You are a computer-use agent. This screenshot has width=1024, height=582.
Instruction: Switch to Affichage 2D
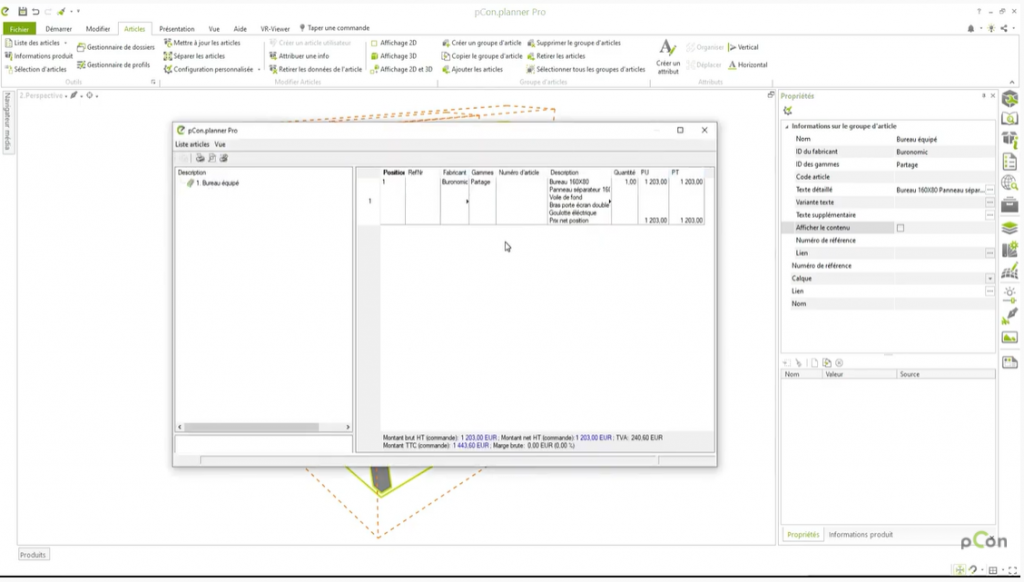click(393, 43)
